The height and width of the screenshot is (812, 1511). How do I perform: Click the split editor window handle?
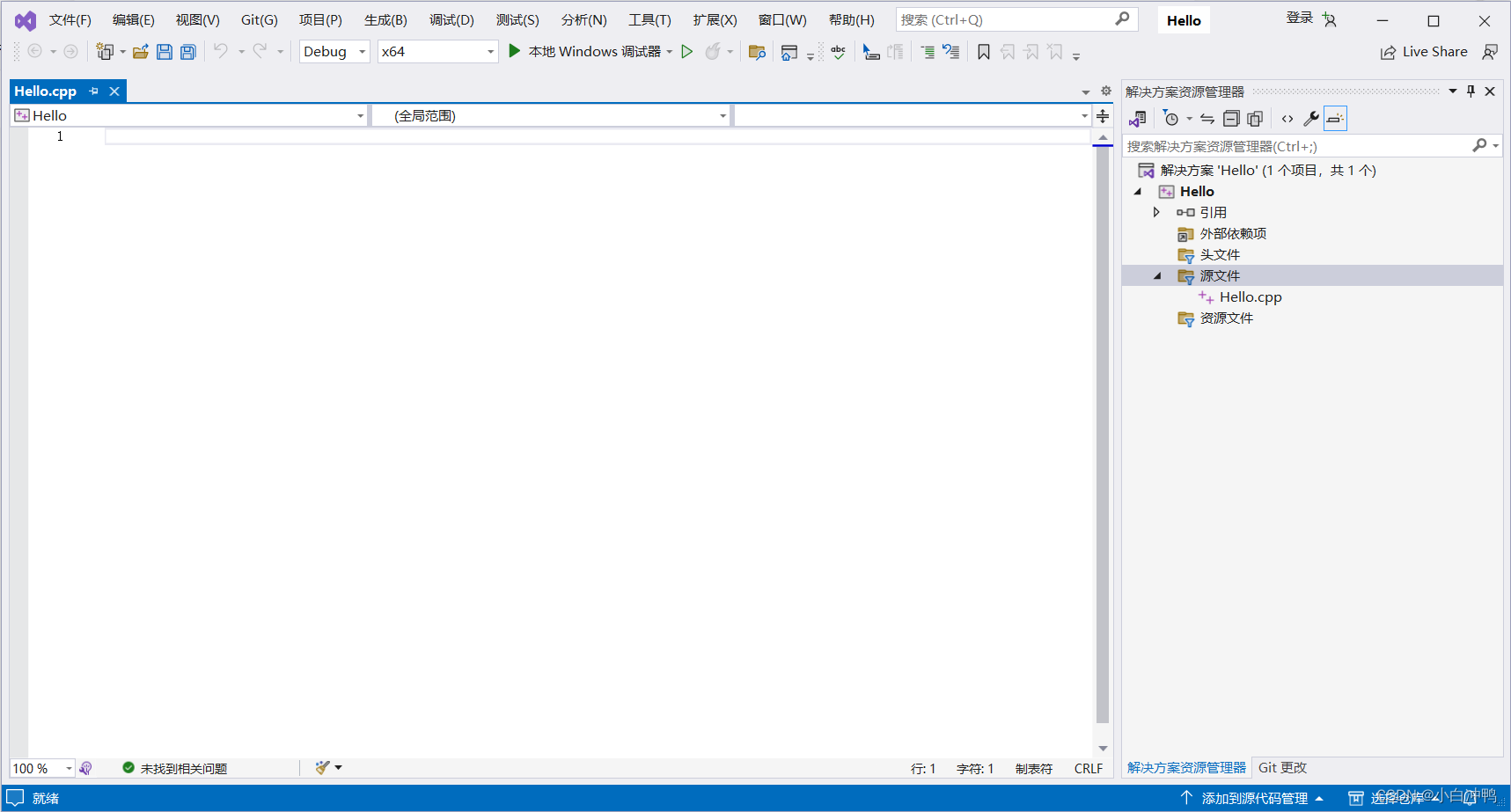point(1103,115)
